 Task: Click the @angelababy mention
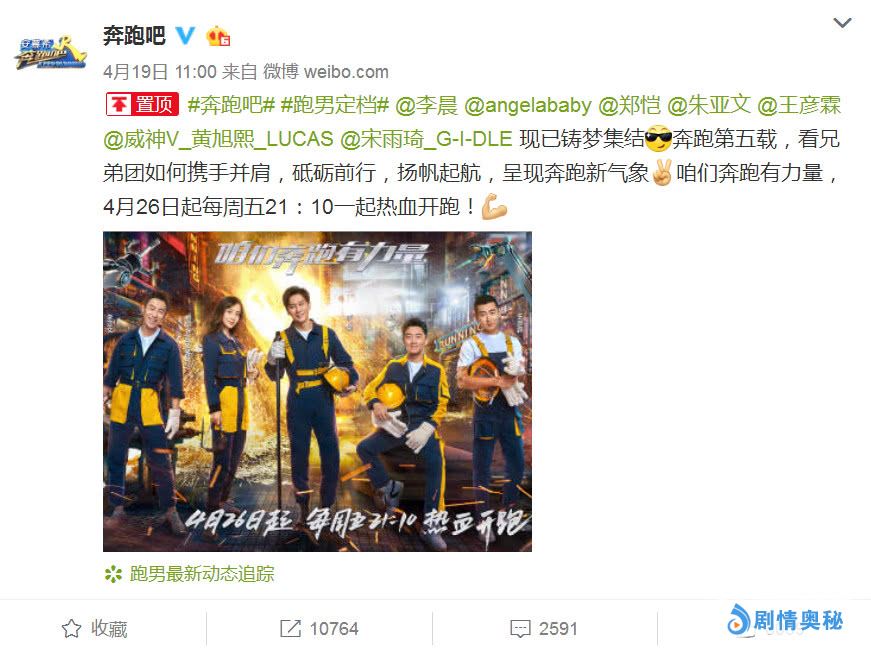point(528,104)
